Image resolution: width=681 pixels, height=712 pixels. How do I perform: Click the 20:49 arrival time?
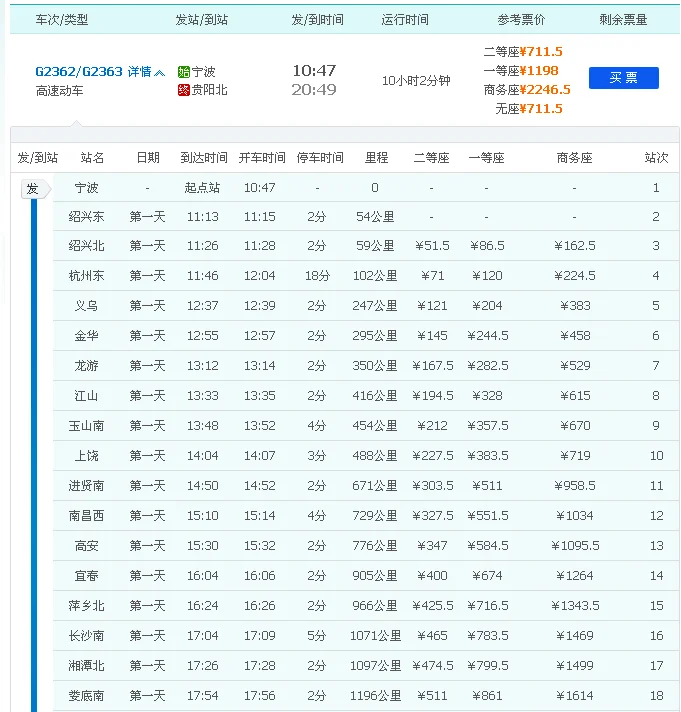click(x=314, y=90)
